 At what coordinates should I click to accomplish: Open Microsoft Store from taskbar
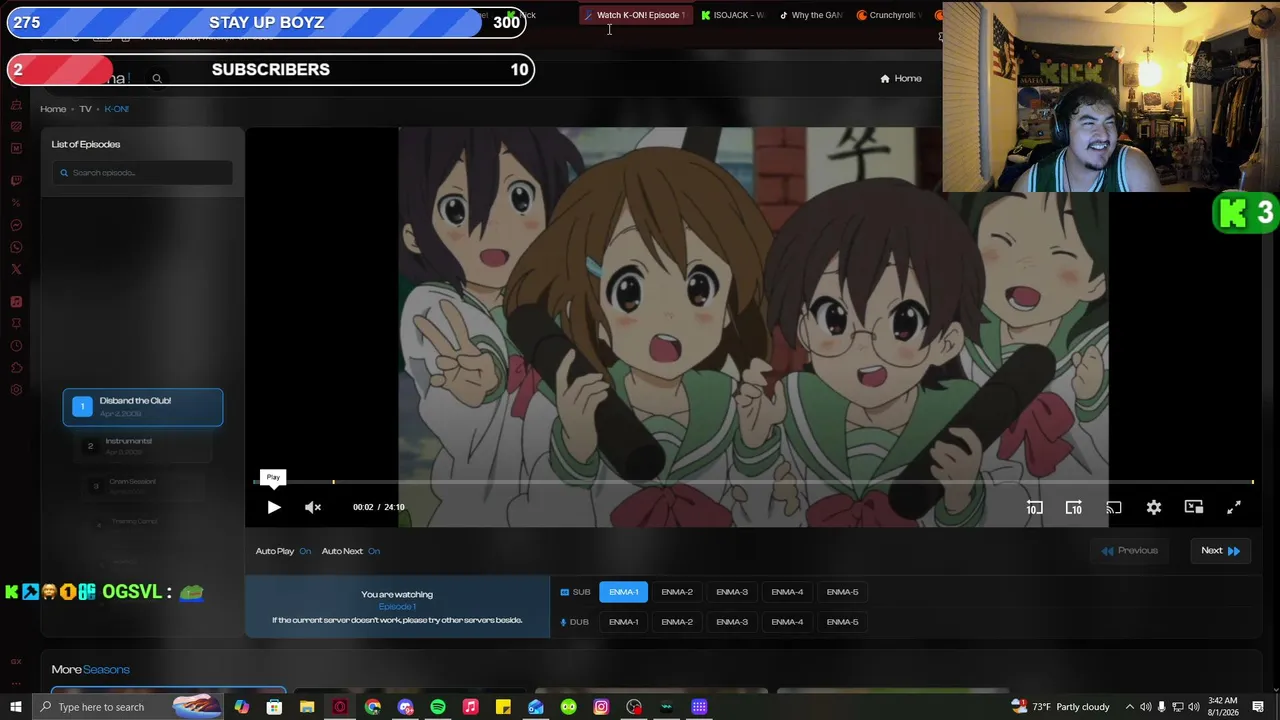point(274,707)
